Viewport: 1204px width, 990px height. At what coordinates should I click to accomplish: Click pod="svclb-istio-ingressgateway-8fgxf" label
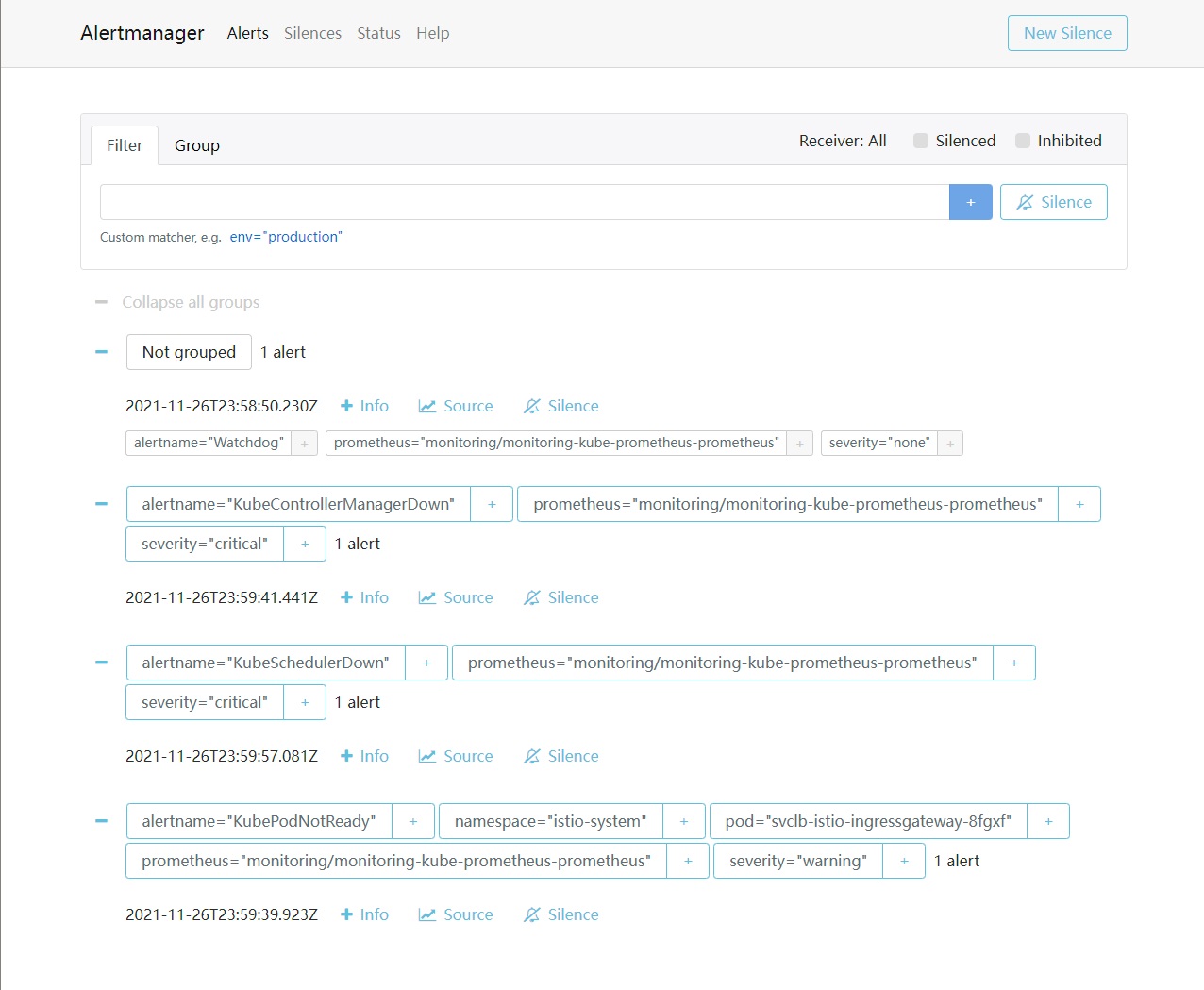pos(868,821)
